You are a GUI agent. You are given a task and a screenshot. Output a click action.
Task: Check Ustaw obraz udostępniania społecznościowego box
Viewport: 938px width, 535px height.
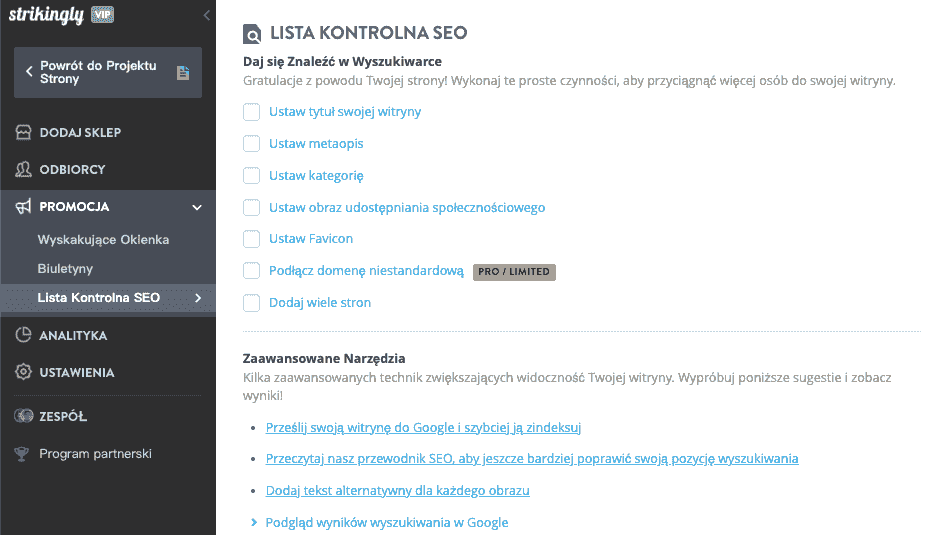[x=251, y=208]
